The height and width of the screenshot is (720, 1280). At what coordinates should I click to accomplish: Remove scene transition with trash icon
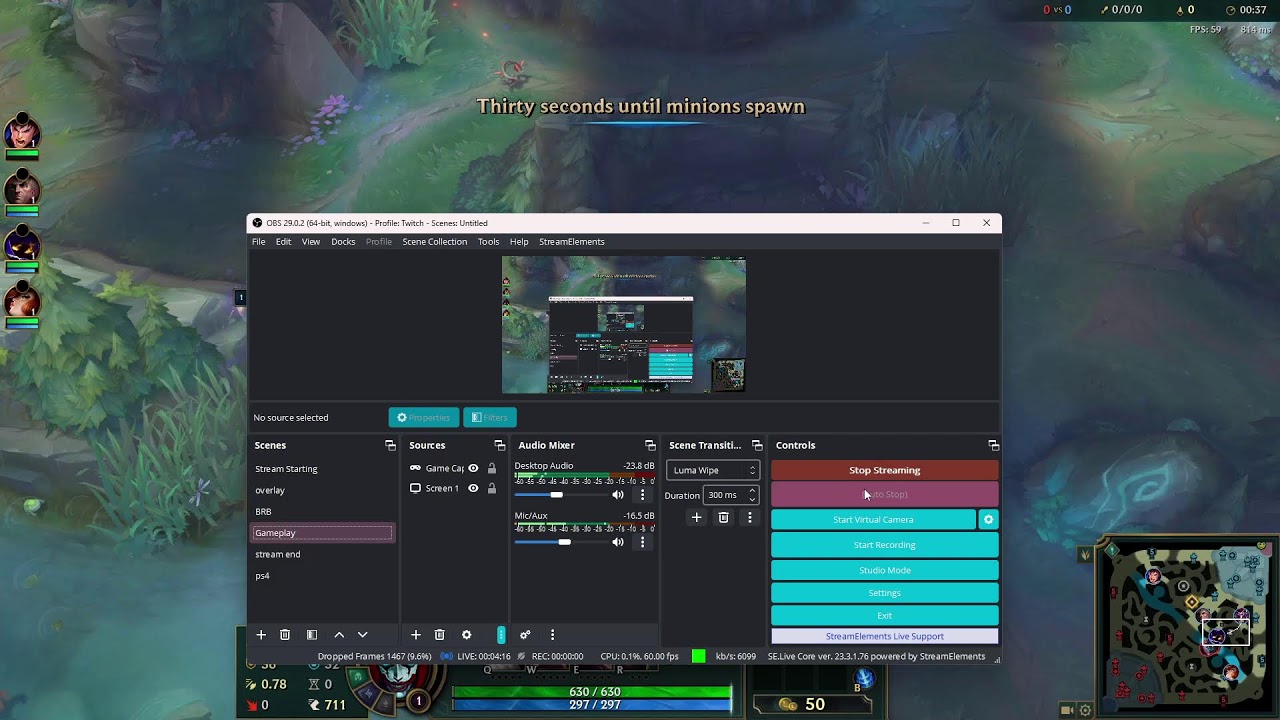pos(723,517)
